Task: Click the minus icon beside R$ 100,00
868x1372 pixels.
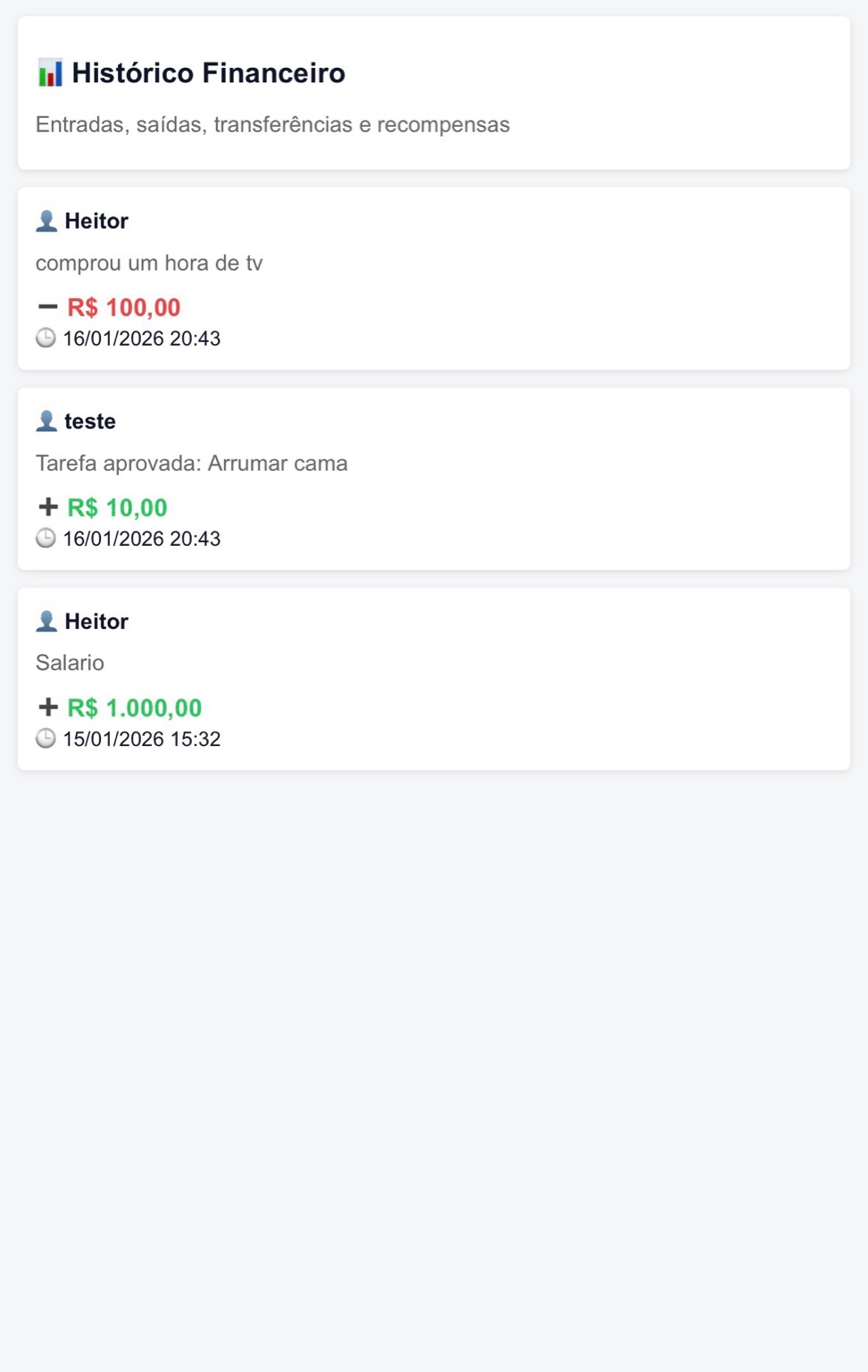Action: 48,307
